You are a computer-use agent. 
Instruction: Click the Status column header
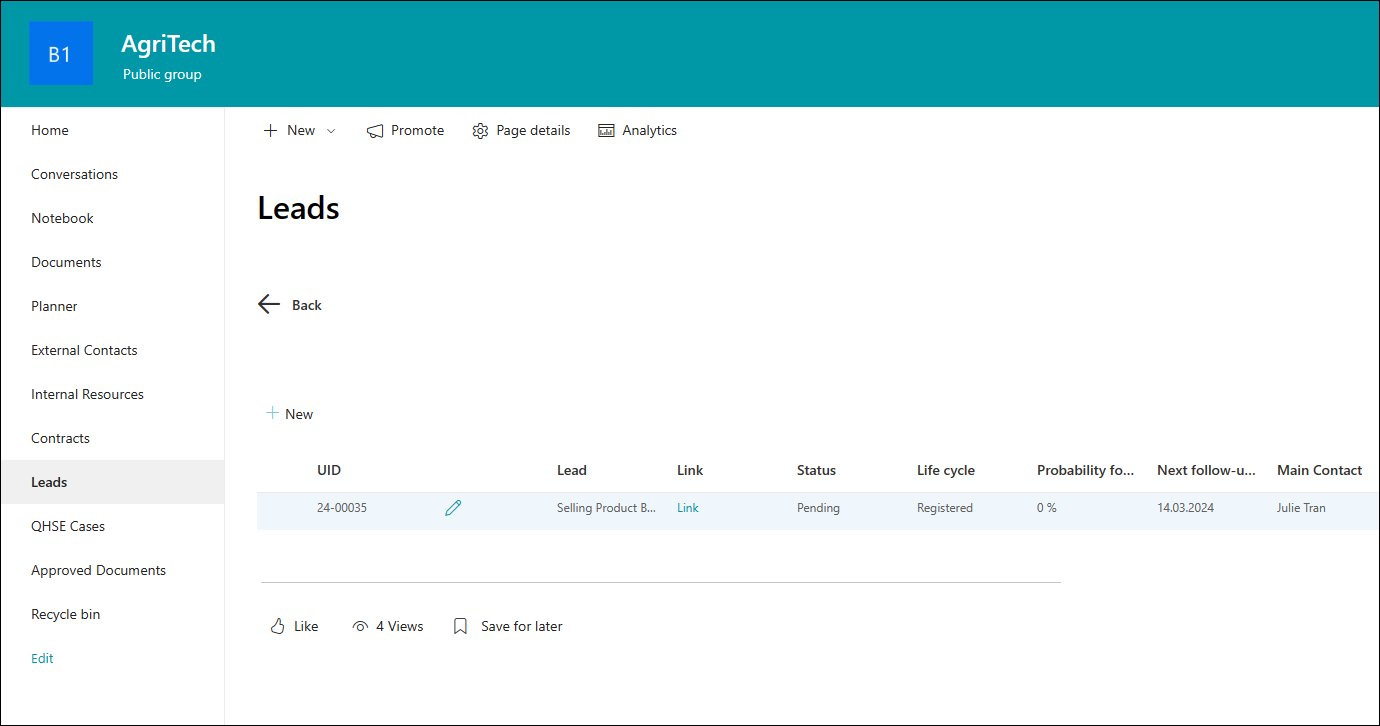816,470
